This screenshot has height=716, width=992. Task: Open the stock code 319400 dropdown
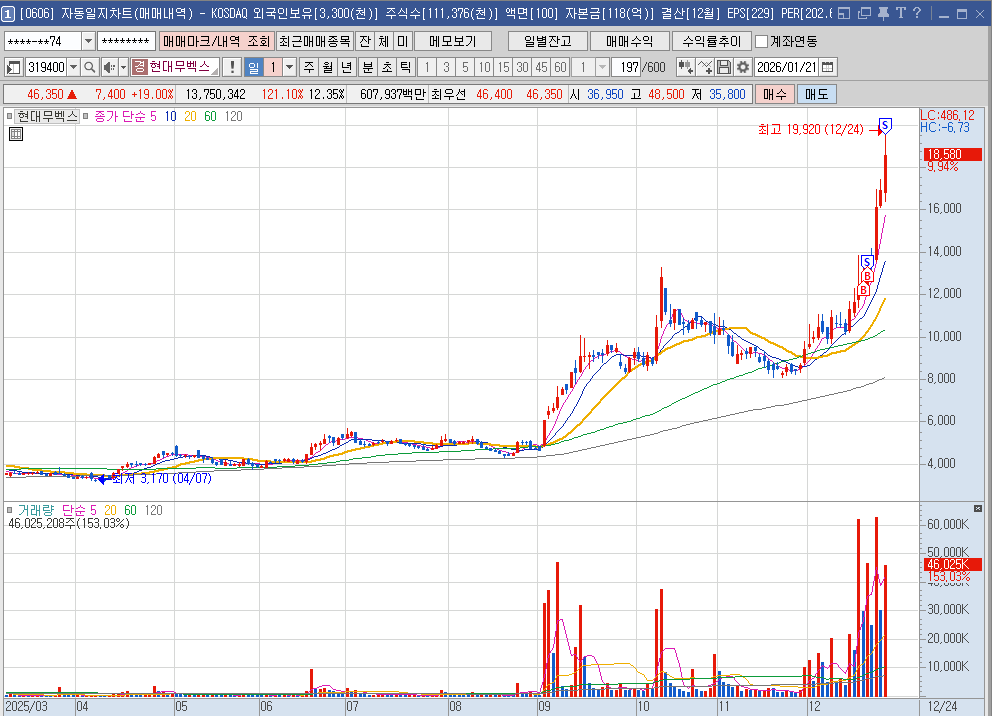coord(73,67)
